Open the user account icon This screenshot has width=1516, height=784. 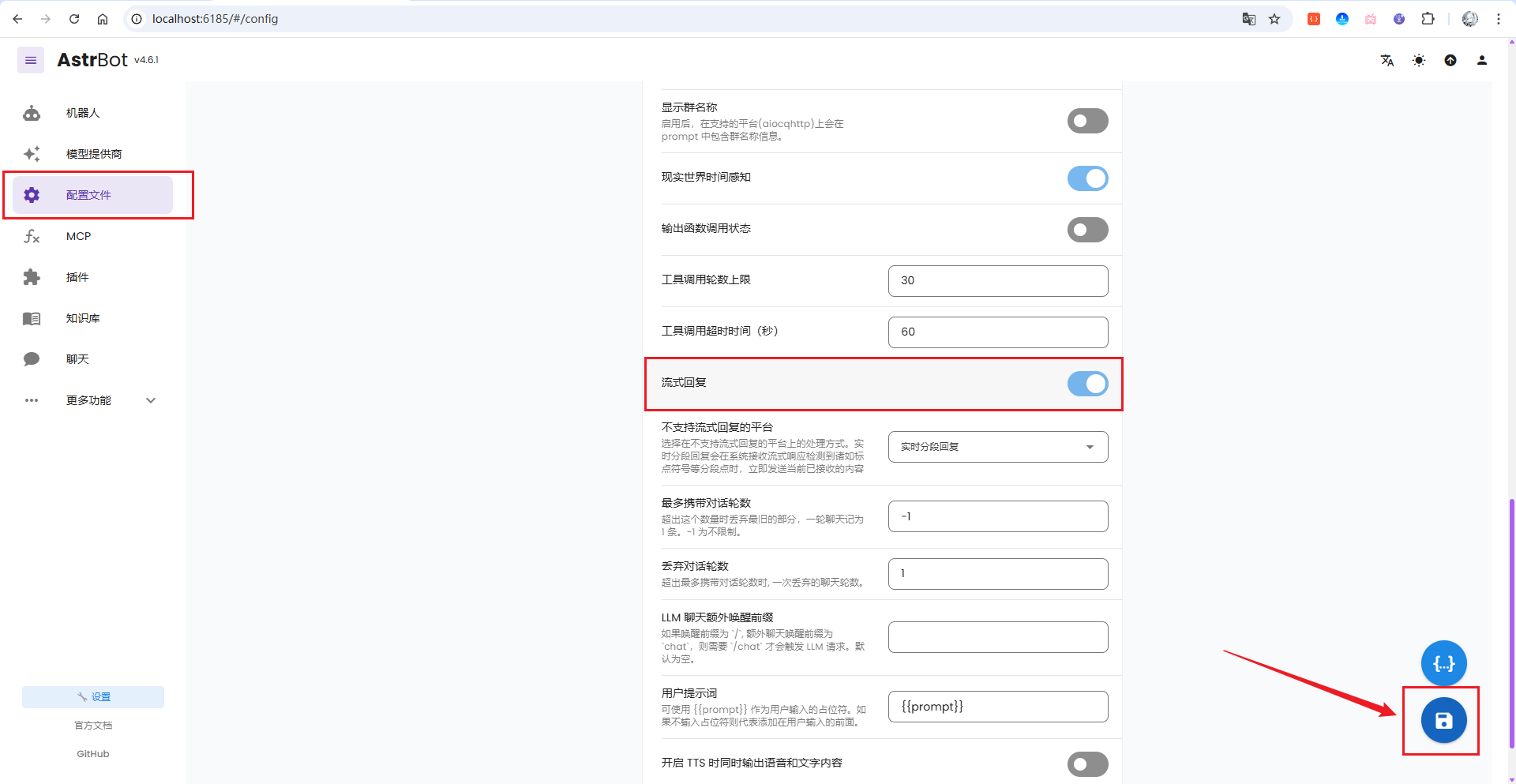point(1482,61)
